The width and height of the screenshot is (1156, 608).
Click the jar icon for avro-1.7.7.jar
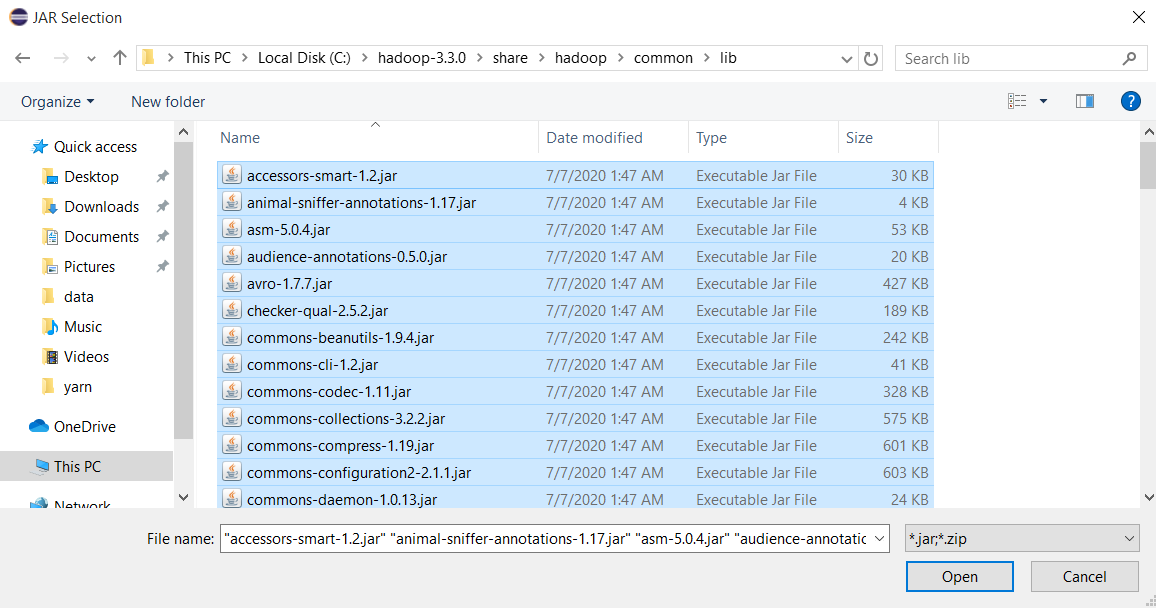[x=232, y=283]
